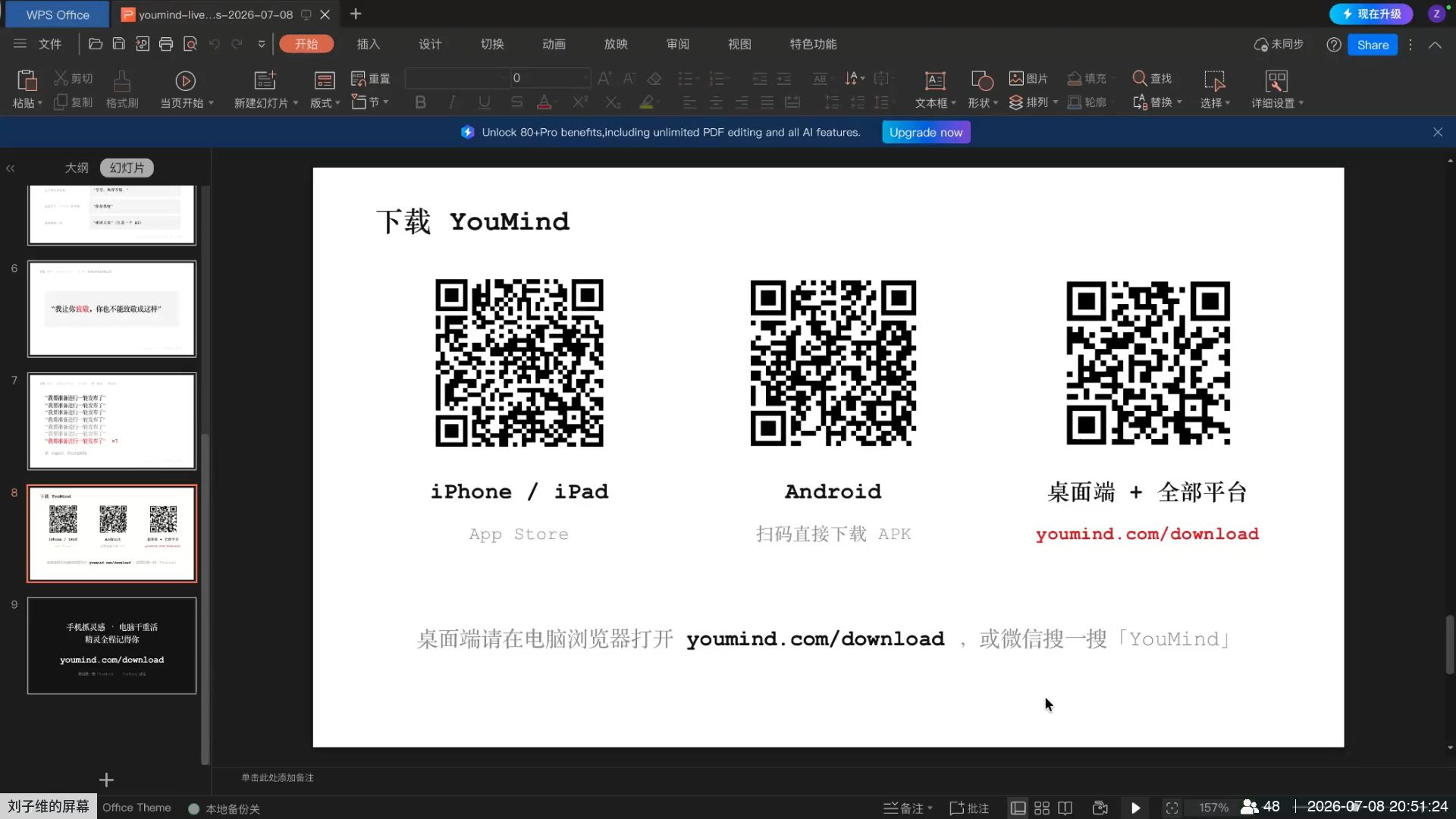This screenshot has width=1456, height=819.
Task: Open print preview icon in quick toolbar
Action: [190, 44]
